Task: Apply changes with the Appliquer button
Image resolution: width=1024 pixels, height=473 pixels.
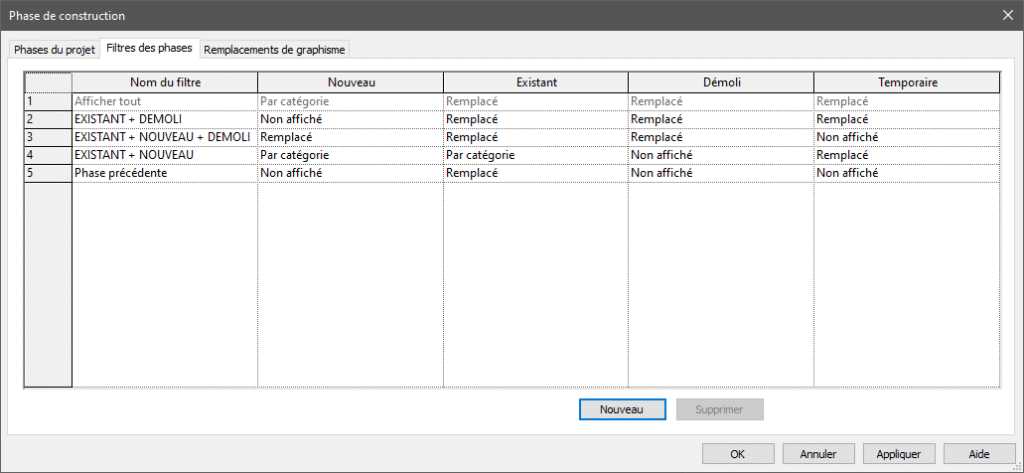Action: coord(898,453)
